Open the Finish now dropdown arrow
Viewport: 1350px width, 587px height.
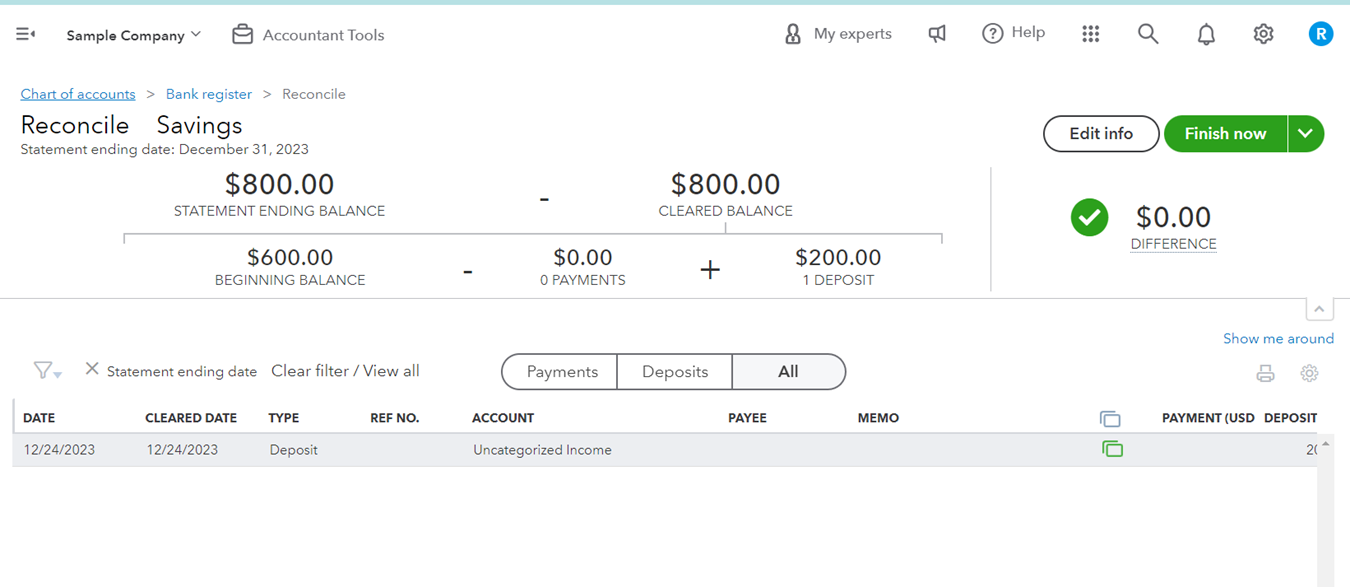coord(1306,133)
